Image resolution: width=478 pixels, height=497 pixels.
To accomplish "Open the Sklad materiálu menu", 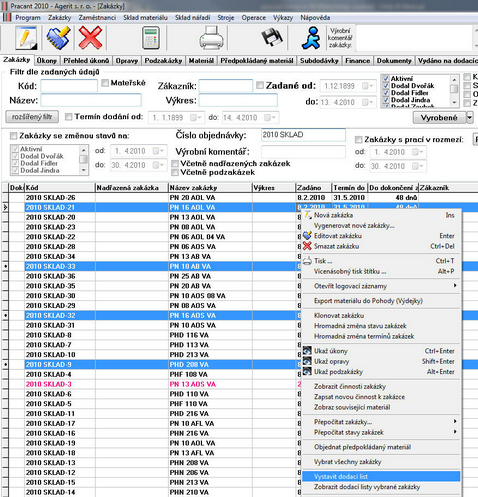I will coord(145,18).
